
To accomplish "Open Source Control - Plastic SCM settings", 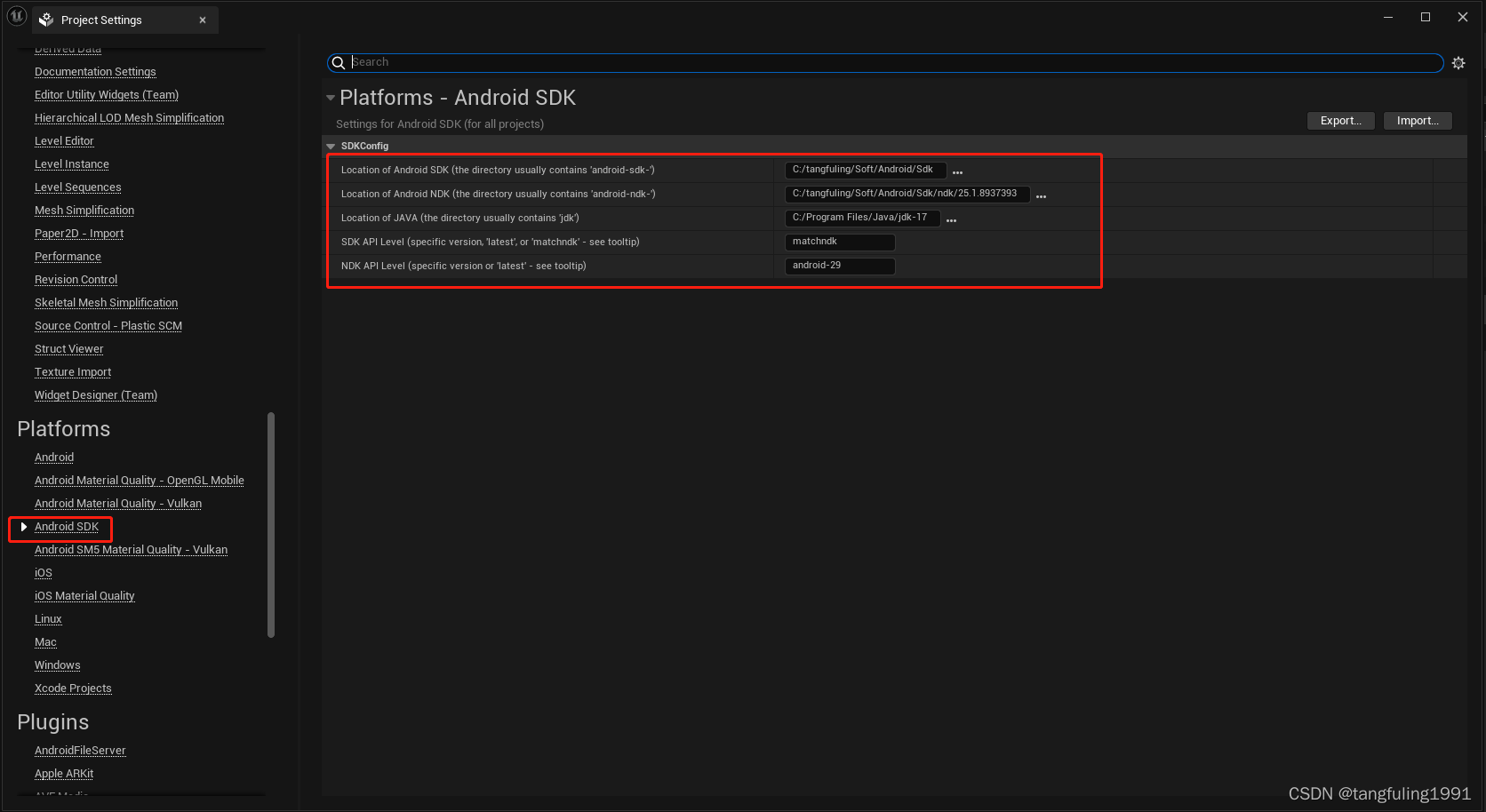I will click(x=108, y=326).
